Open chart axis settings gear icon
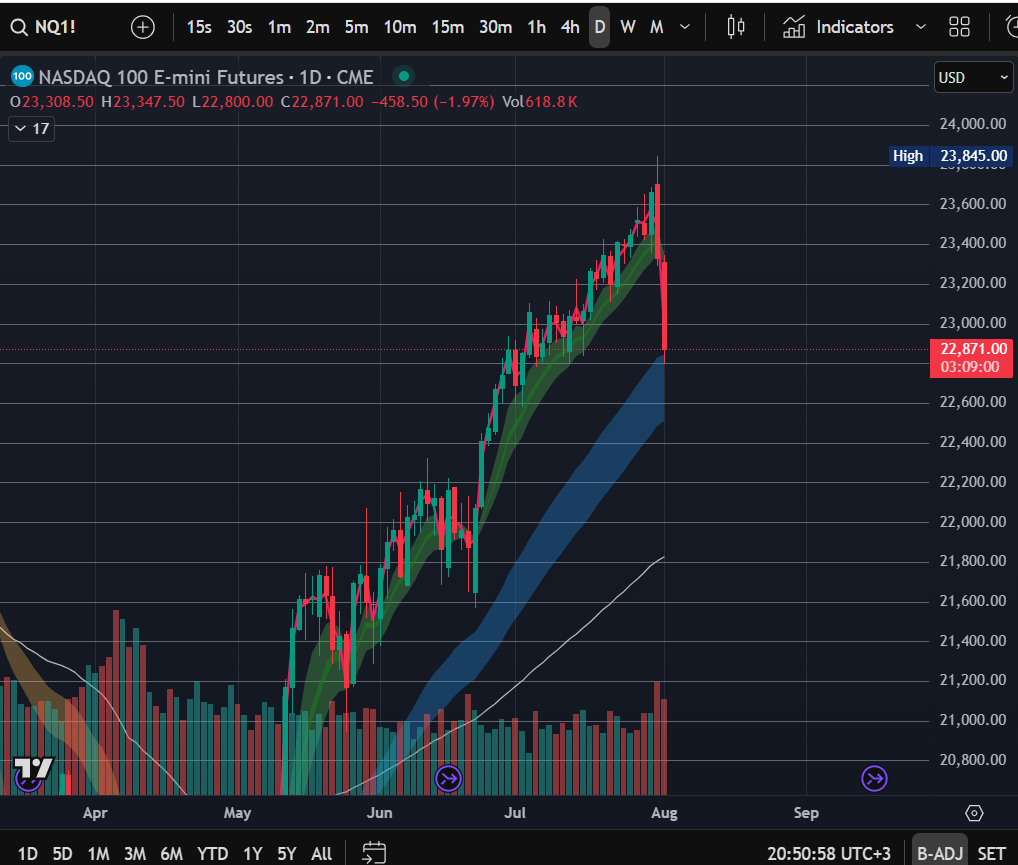This screenshot has width=1018, height=865. [x=974, y=813]
